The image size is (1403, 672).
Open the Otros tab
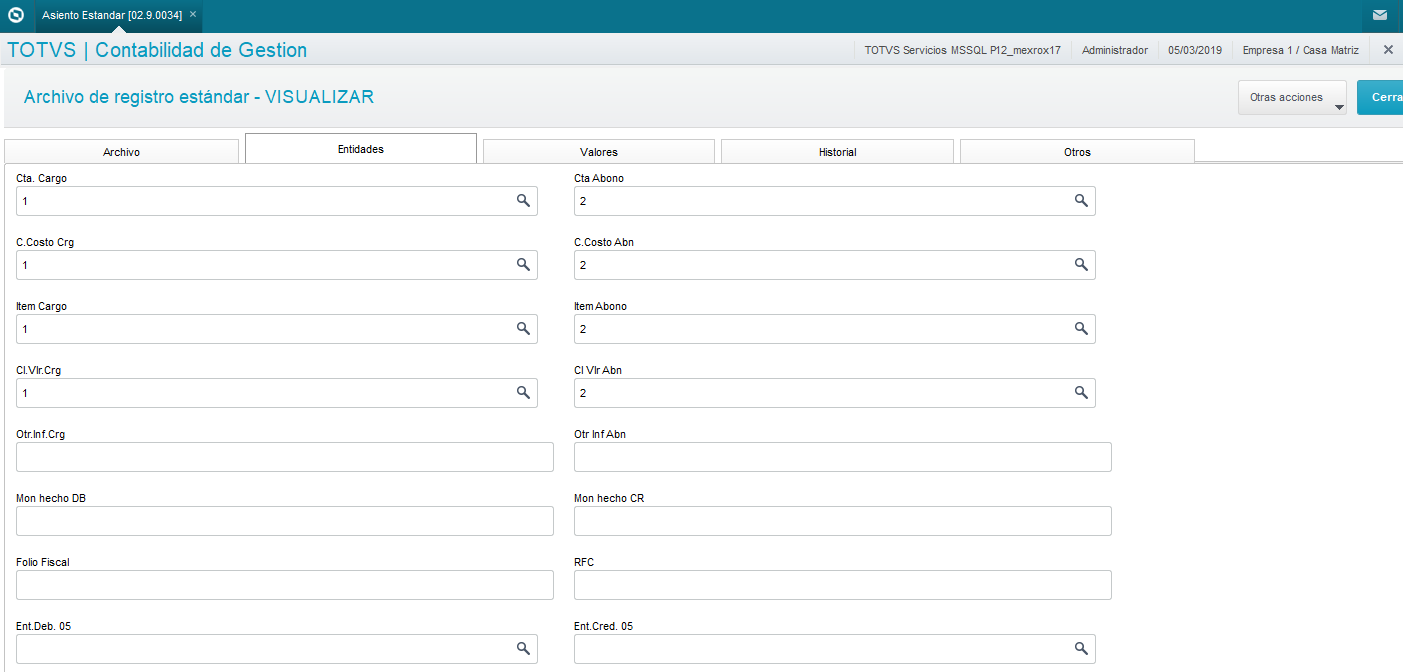[1077, 152]
